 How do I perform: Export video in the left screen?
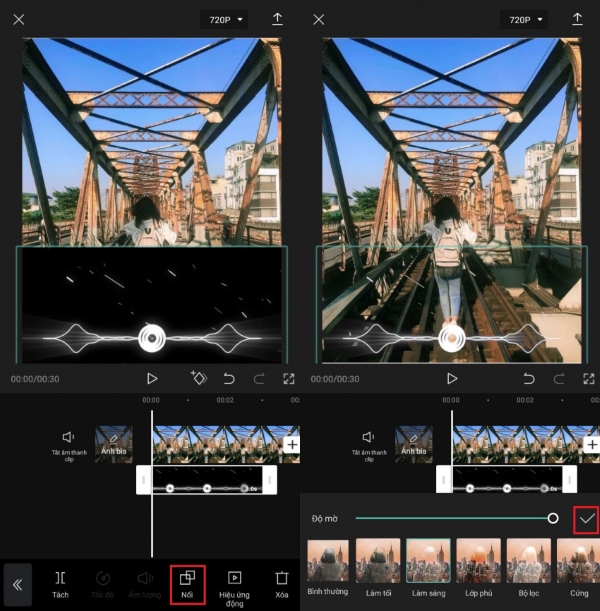(x=277, y=20)
